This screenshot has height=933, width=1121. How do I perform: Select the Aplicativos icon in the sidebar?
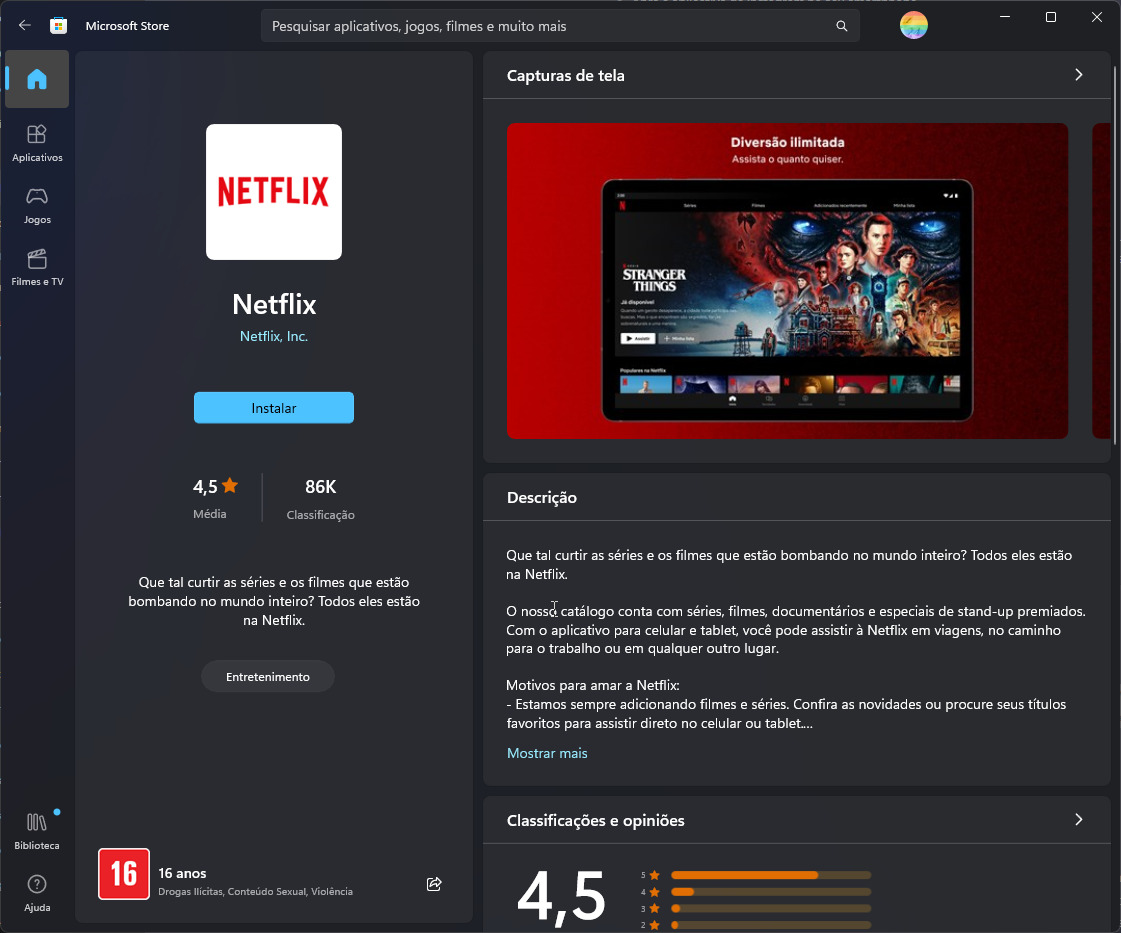click(x=37, y=140)
